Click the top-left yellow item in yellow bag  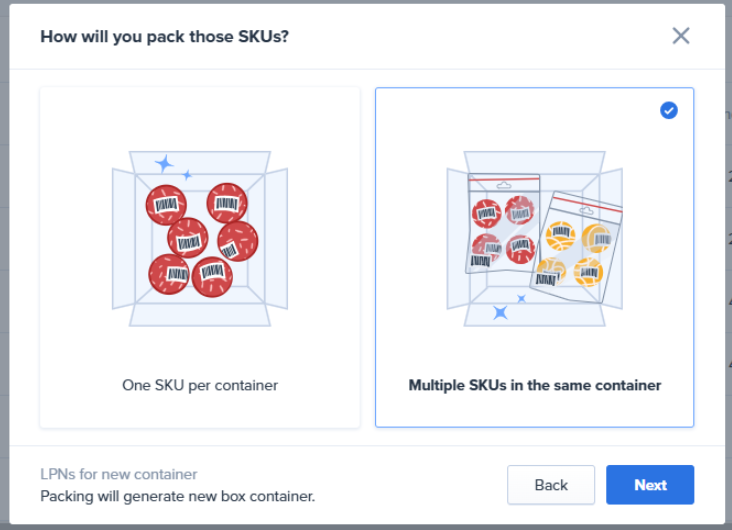pos(560,236)
